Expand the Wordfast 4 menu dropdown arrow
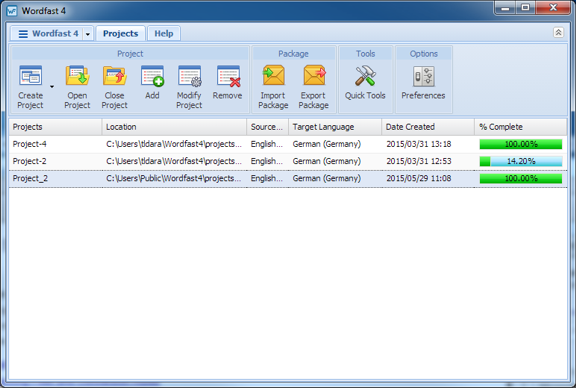This screenshot has height=388, width=576. tap(88, 34)
